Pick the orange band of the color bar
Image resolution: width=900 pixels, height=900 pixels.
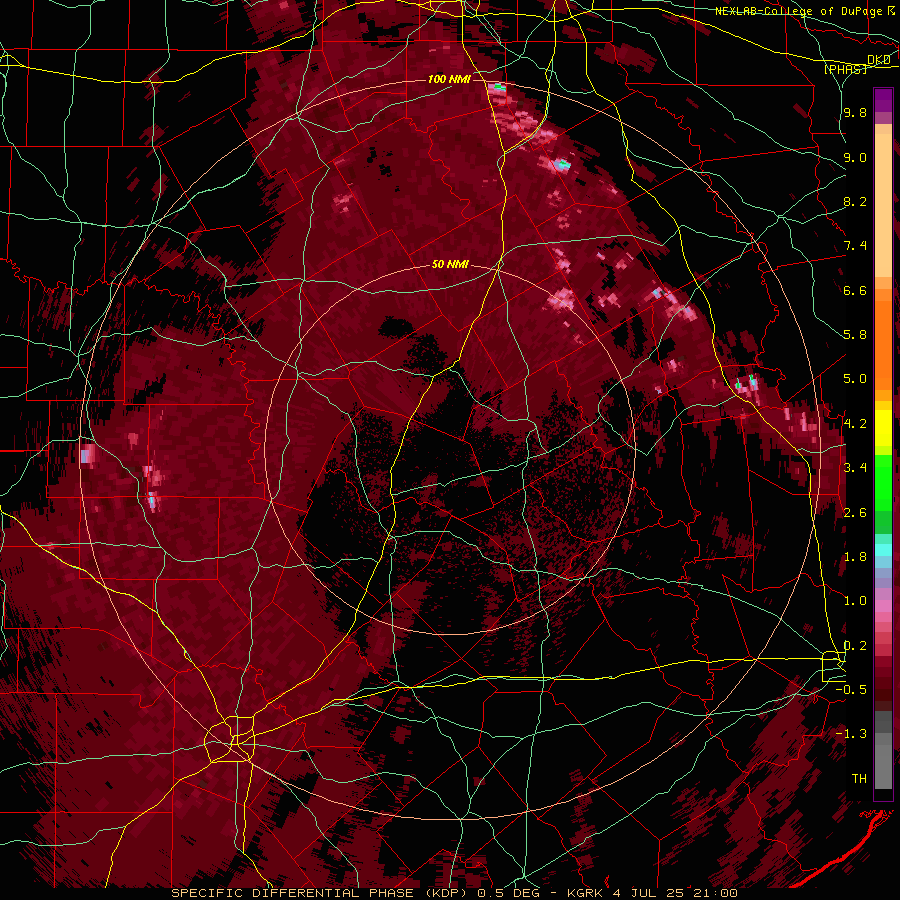pyautogui.click(x=883, y=344)
